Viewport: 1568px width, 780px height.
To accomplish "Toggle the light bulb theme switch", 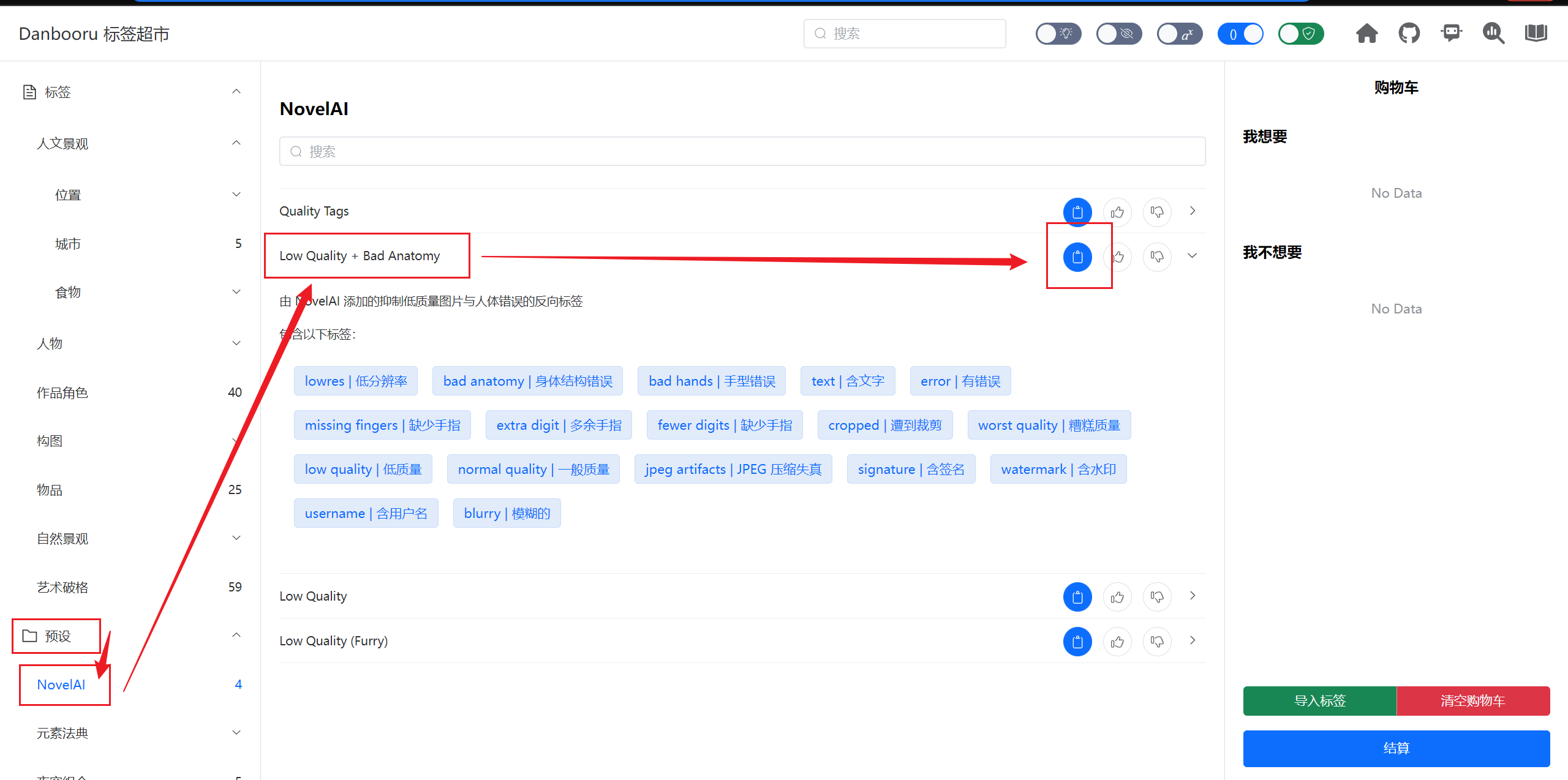I will [1058, 34].
